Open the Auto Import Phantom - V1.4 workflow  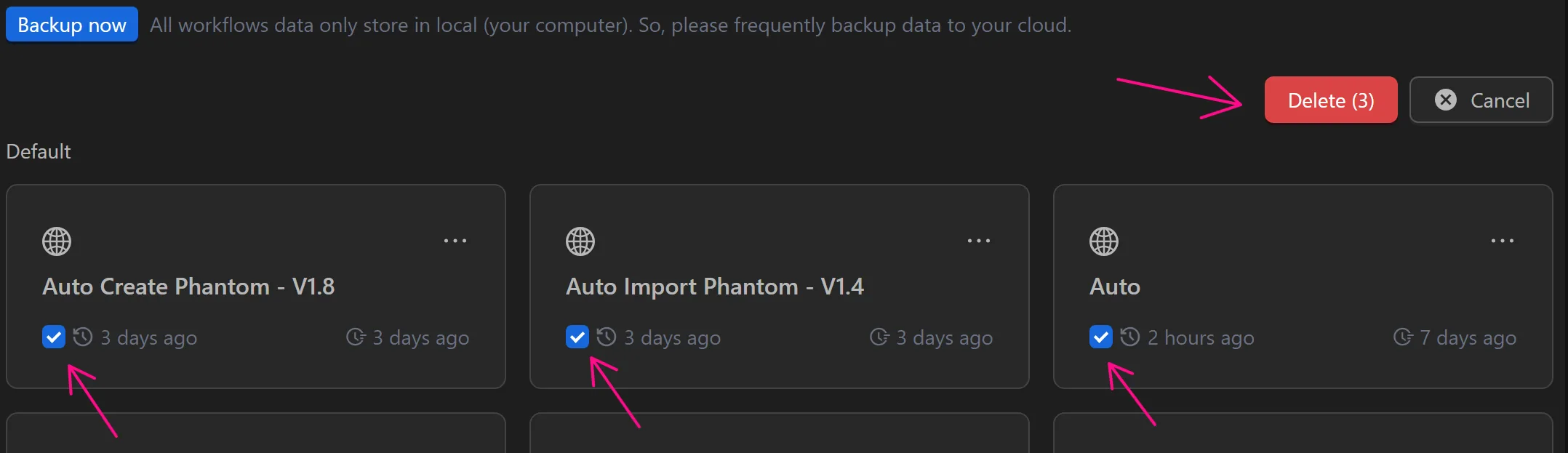pos(714,286)
